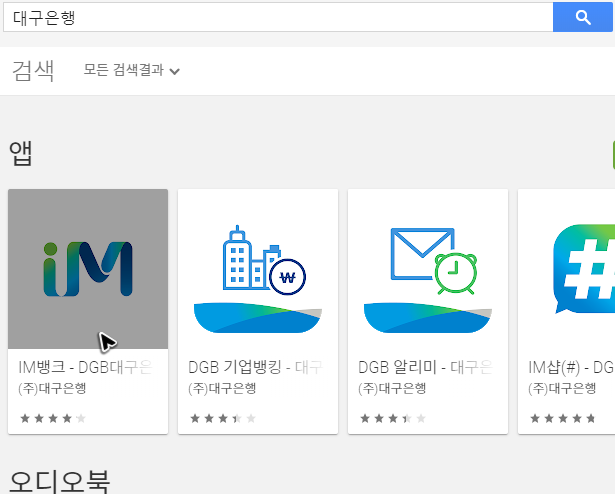Click the blue search magnifier button

pyautogui.click(x=582, y=17)
